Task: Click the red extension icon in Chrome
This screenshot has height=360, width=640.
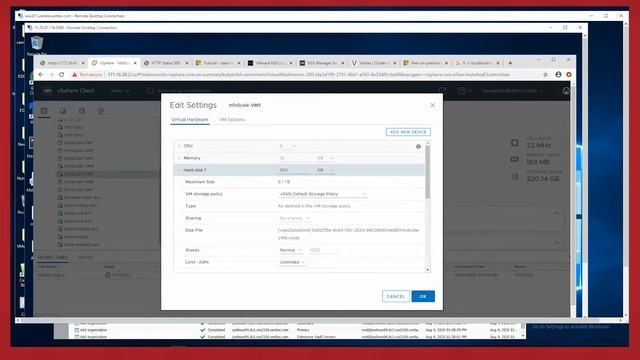Action: pyautogui.click(x=569, y=75)
